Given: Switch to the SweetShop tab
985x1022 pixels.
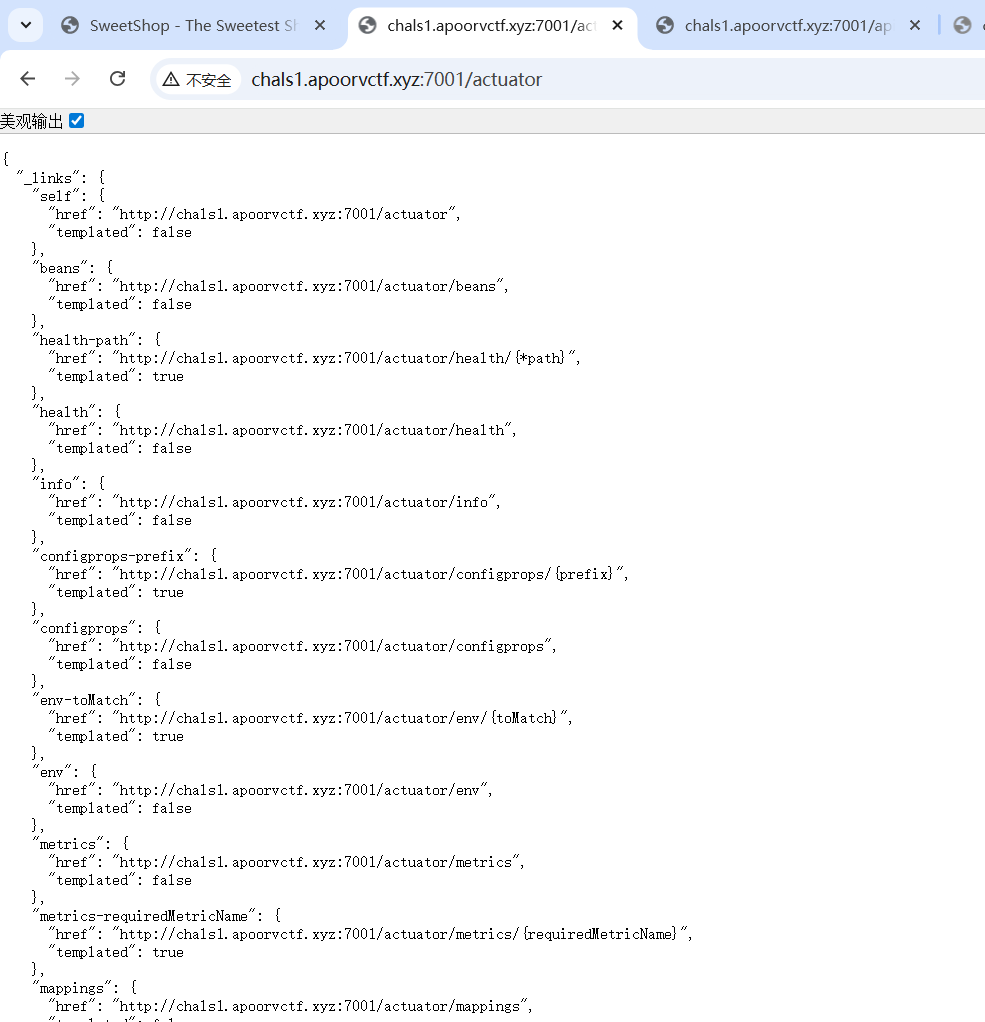Looking at the screenshot, I should (x=190, y=26).
